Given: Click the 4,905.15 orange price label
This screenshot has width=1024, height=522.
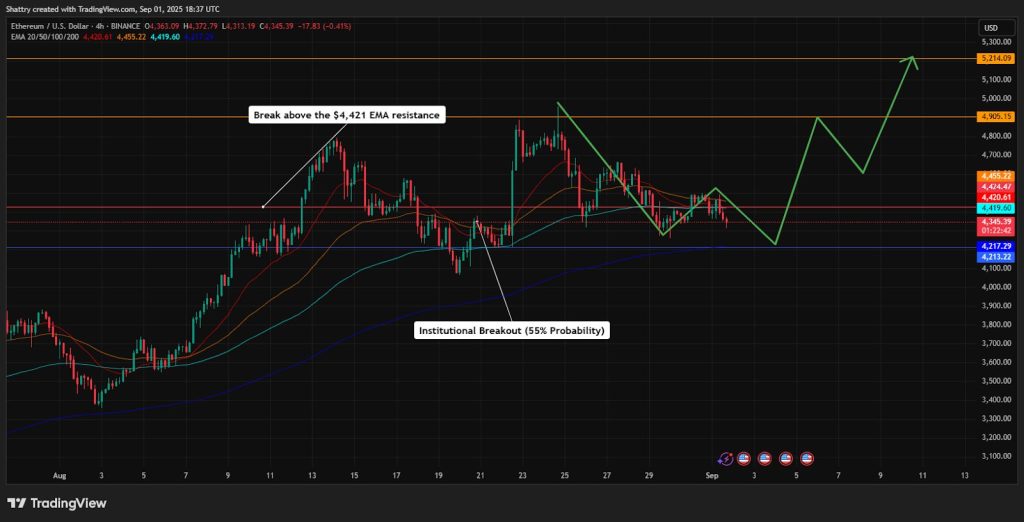Looking at the screenshot, I should coord(995,116).
